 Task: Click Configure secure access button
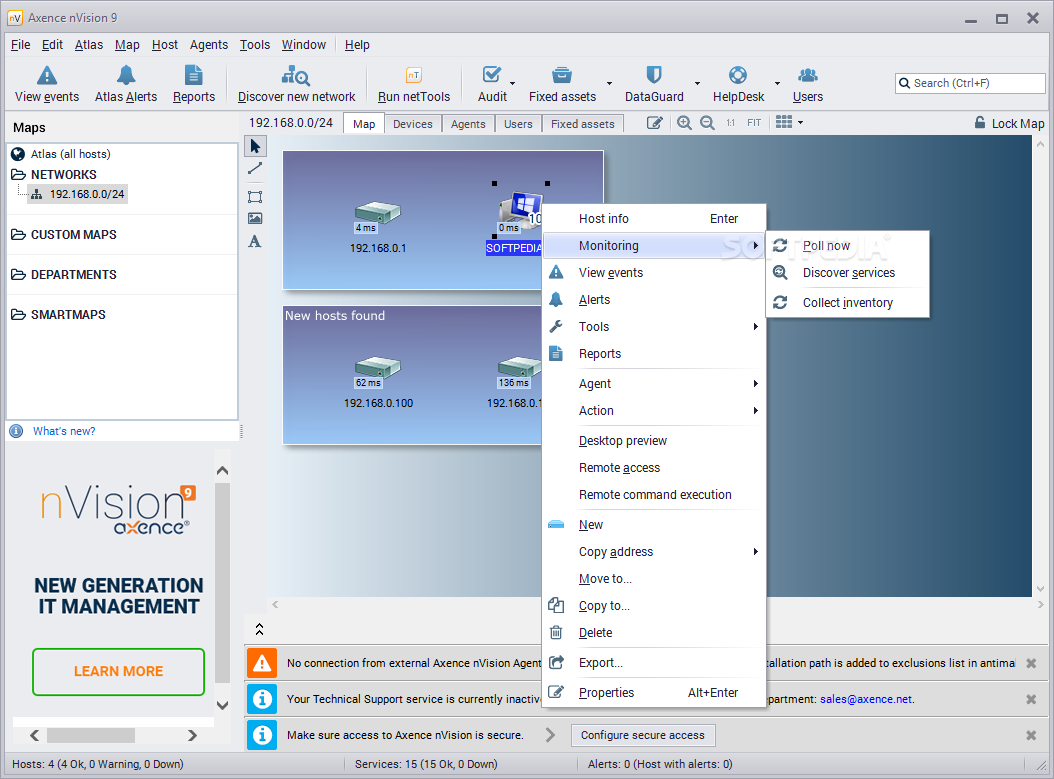(x=643, y=735)
